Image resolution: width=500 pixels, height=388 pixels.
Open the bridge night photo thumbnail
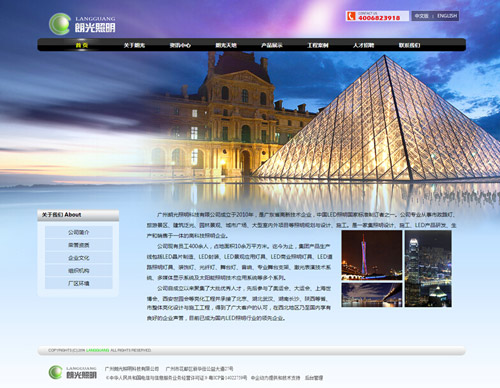click(372, 295)
